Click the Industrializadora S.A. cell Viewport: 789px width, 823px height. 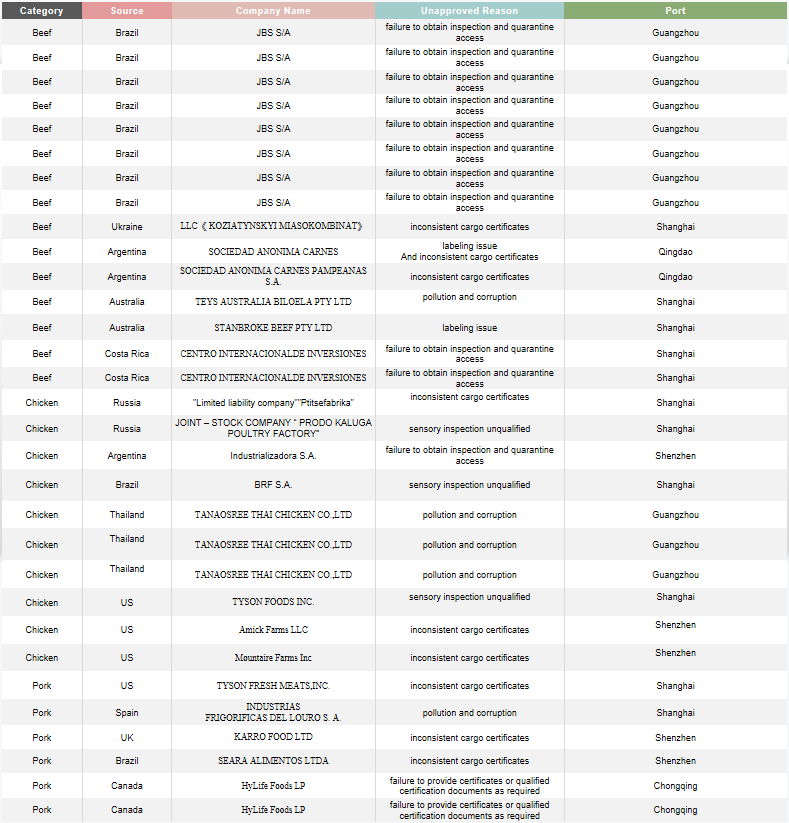273,456
